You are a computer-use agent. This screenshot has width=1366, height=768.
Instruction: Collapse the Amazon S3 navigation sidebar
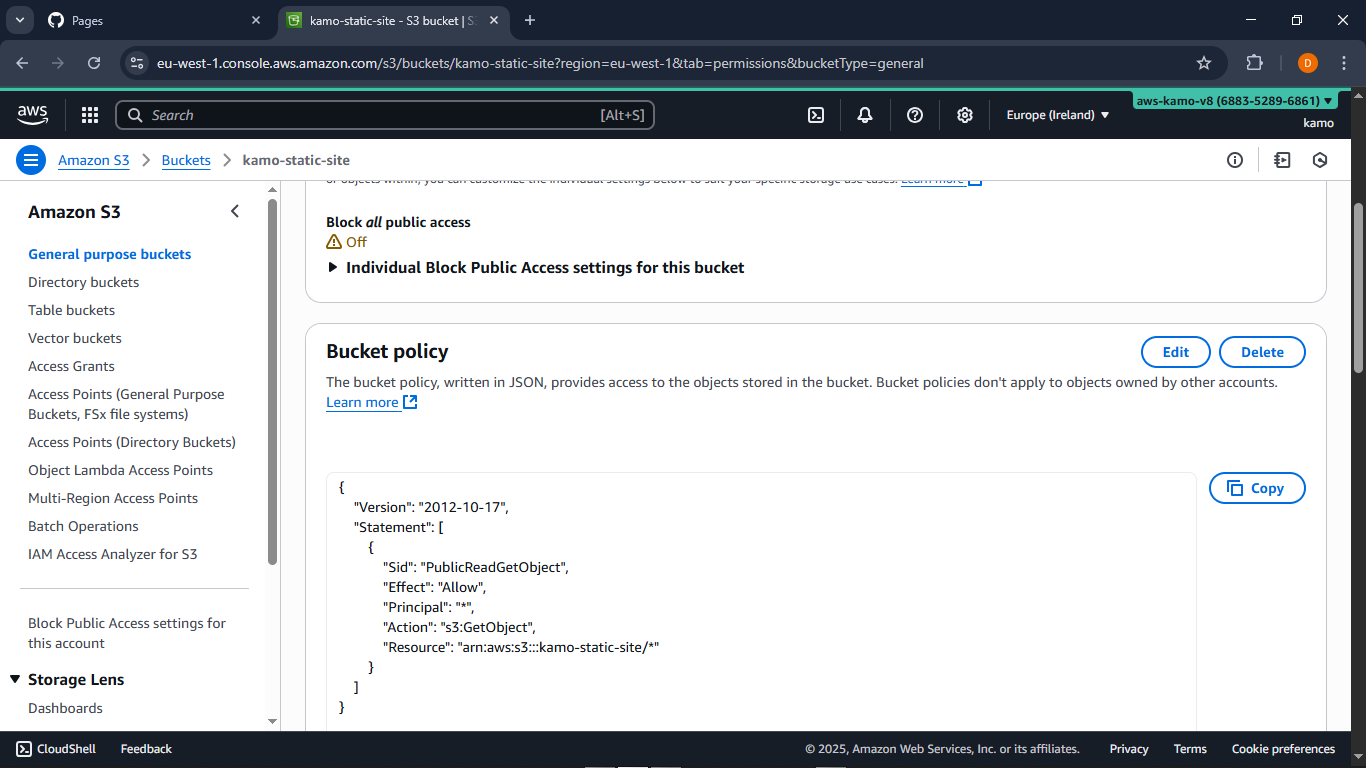(235, 211)
